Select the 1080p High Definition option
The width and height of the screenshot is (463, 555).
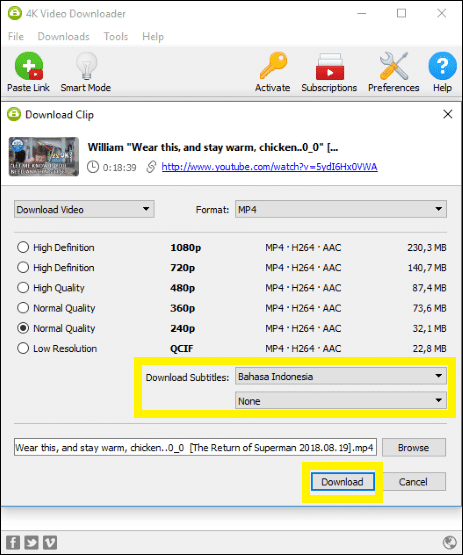click(x=23, y=247)
